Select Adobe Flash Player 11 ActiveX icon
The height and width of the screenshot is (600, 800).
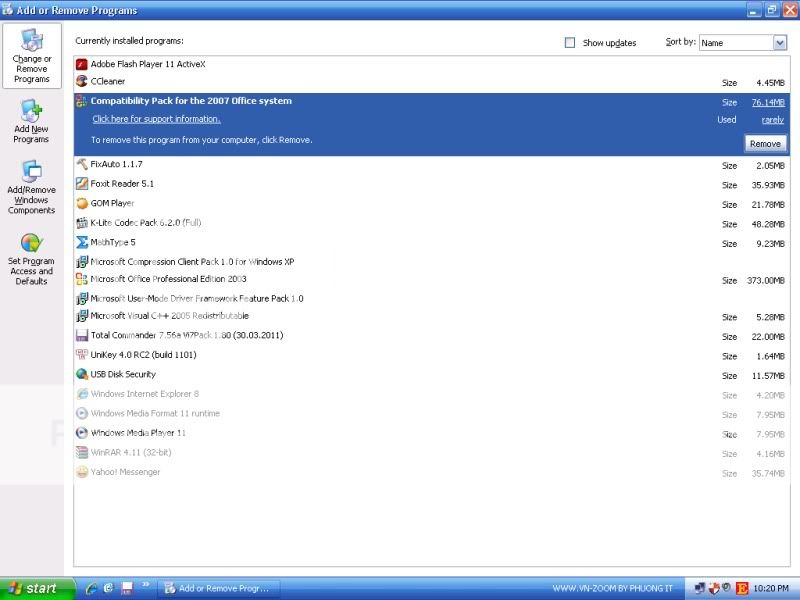(x=82, y=64)
